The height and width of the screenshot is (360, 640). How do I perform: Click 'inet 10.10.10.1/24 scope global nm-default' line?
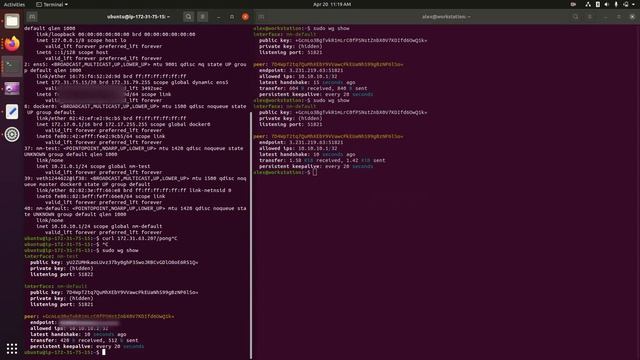[x=99, y=226]
